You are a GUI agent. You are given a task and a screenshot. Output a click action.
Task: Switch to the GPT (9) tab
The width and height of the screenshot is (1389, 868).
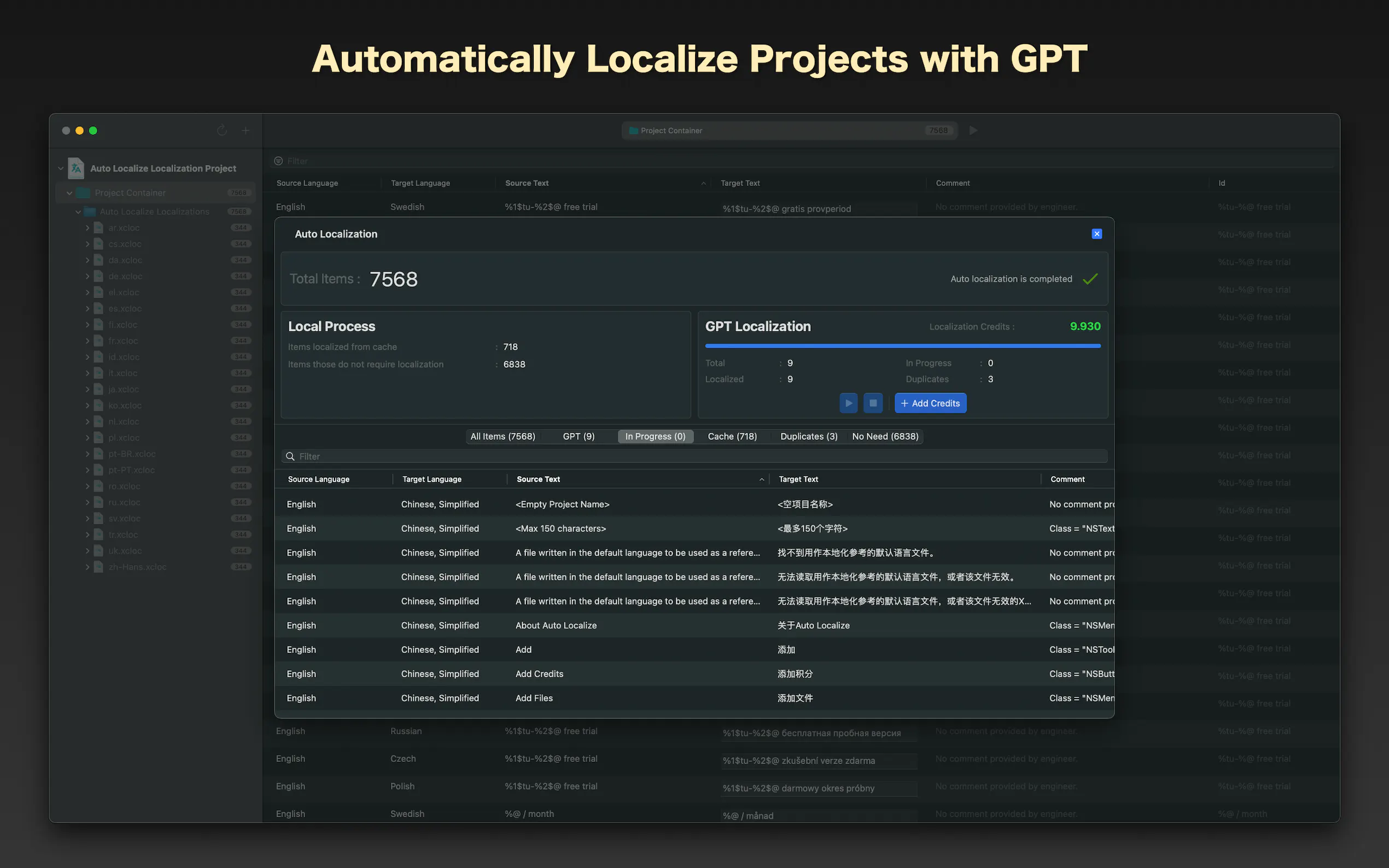click(x=578, y=436)
